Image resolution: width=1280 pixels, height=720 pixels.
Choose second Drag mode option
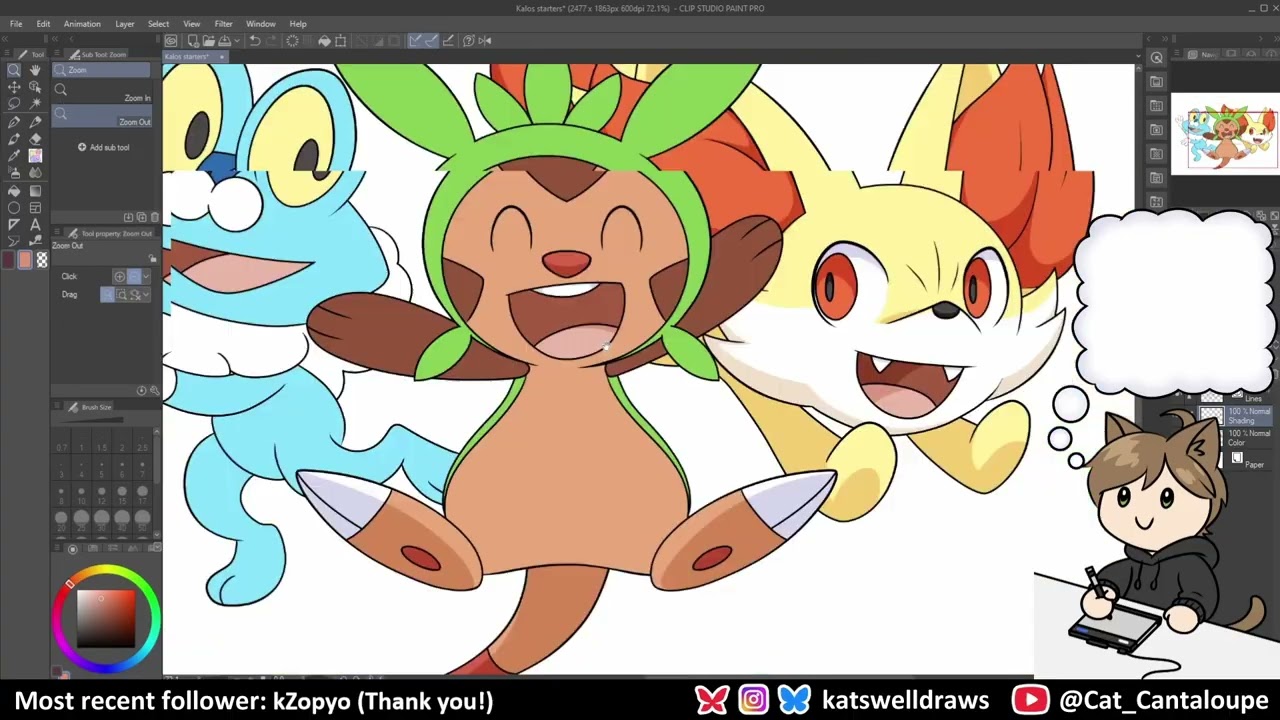[121, 294]
